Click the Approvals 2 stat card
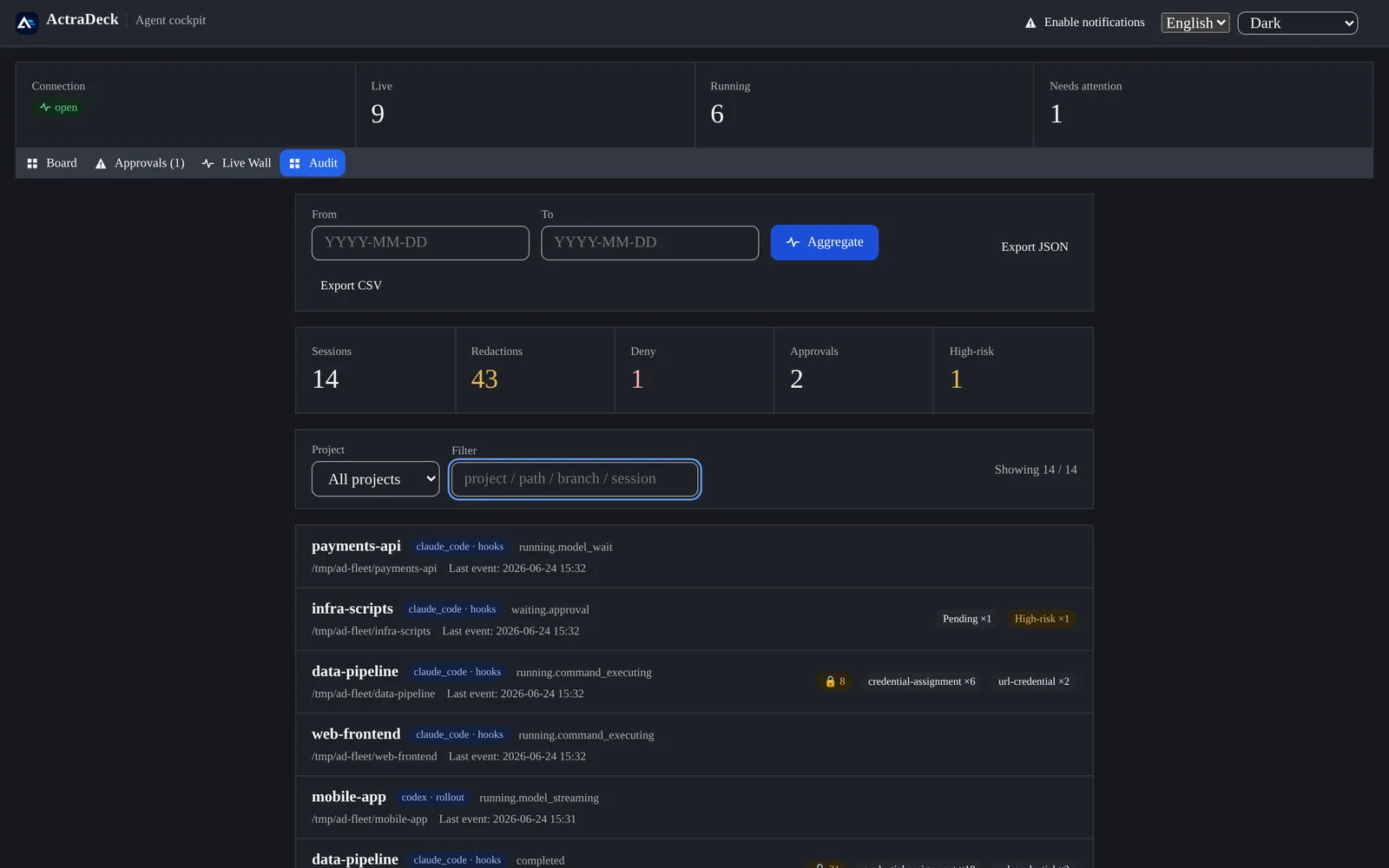The width and height of the screenshot is (1389, 868). coord(853,371)
